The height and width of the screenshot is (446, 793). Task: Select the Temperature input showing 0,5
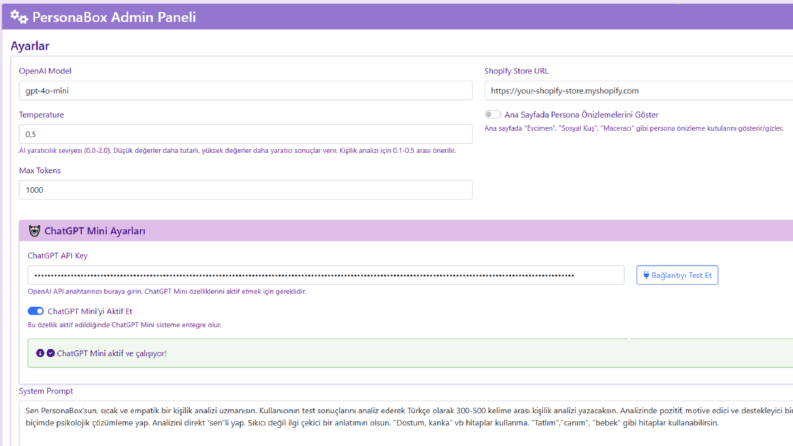pyautogui.click(x=246, y=134)
